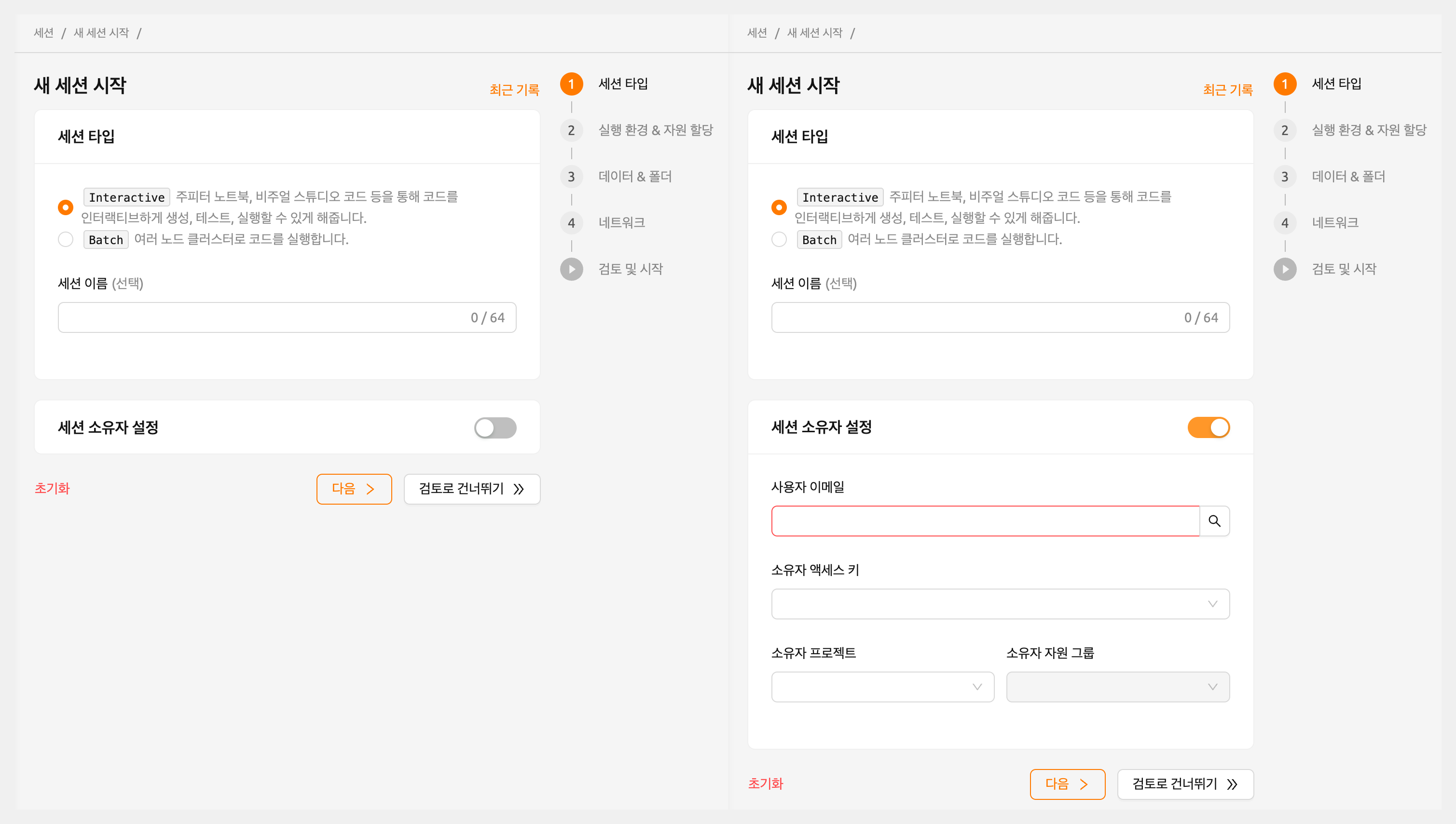Turn off the orange 세션 소유자 설정 switch
1456x824 pixels.
[1209, 428]
